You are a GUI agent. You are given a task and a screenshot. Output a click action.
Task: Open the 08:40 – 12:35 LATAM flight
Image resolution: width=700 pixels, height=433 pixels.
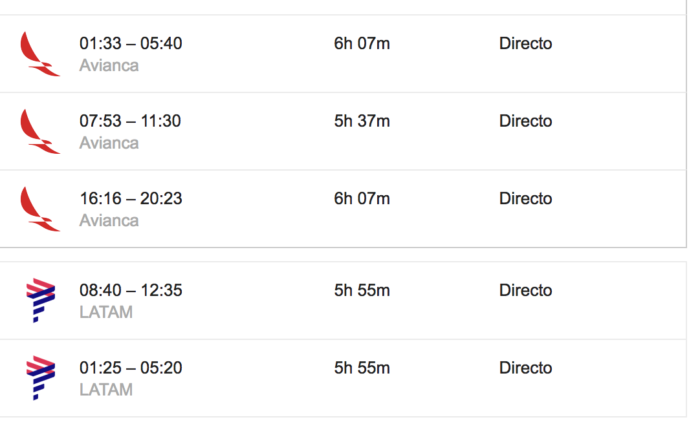pyautogui.click(x=343, y=300)
